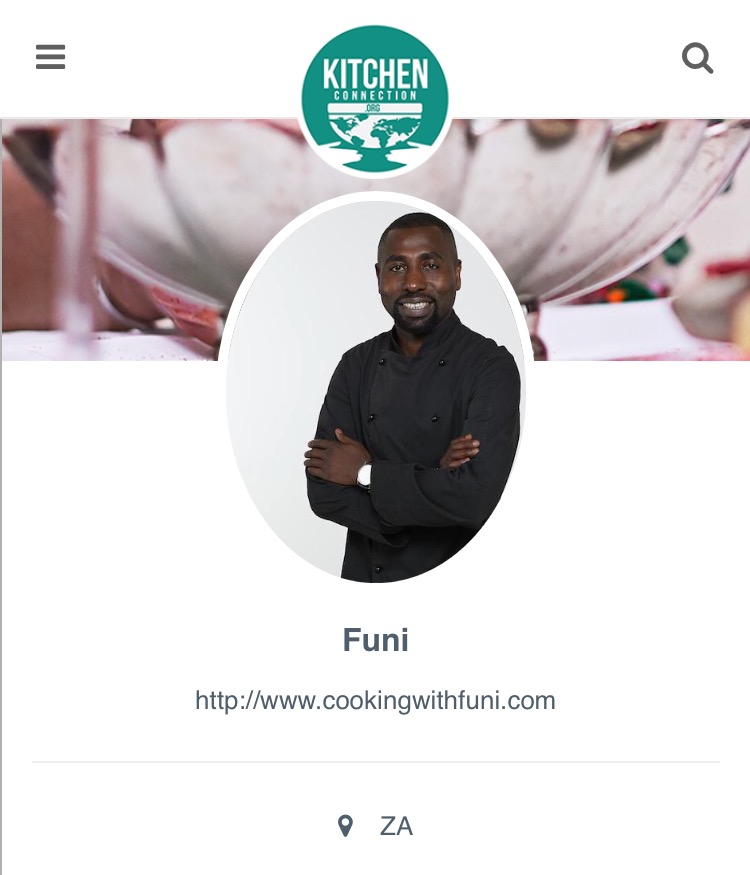Click the CONNECTION text in the logo
Screen dimensions: 750x875
[x=376, y=95]
